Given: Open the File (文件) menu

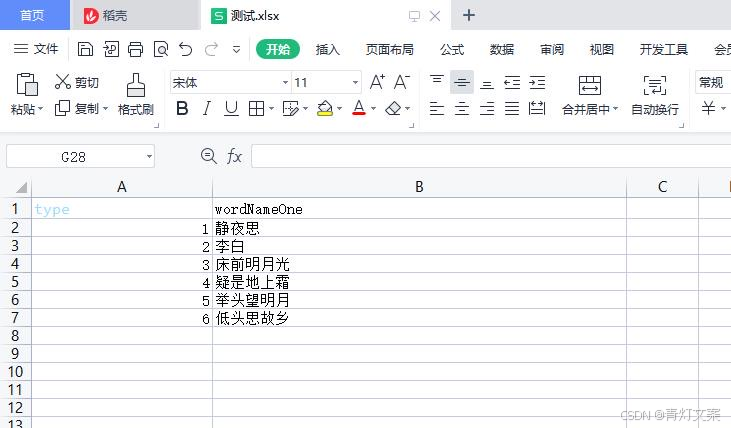Looking at the screenshot, I should 36,48.
